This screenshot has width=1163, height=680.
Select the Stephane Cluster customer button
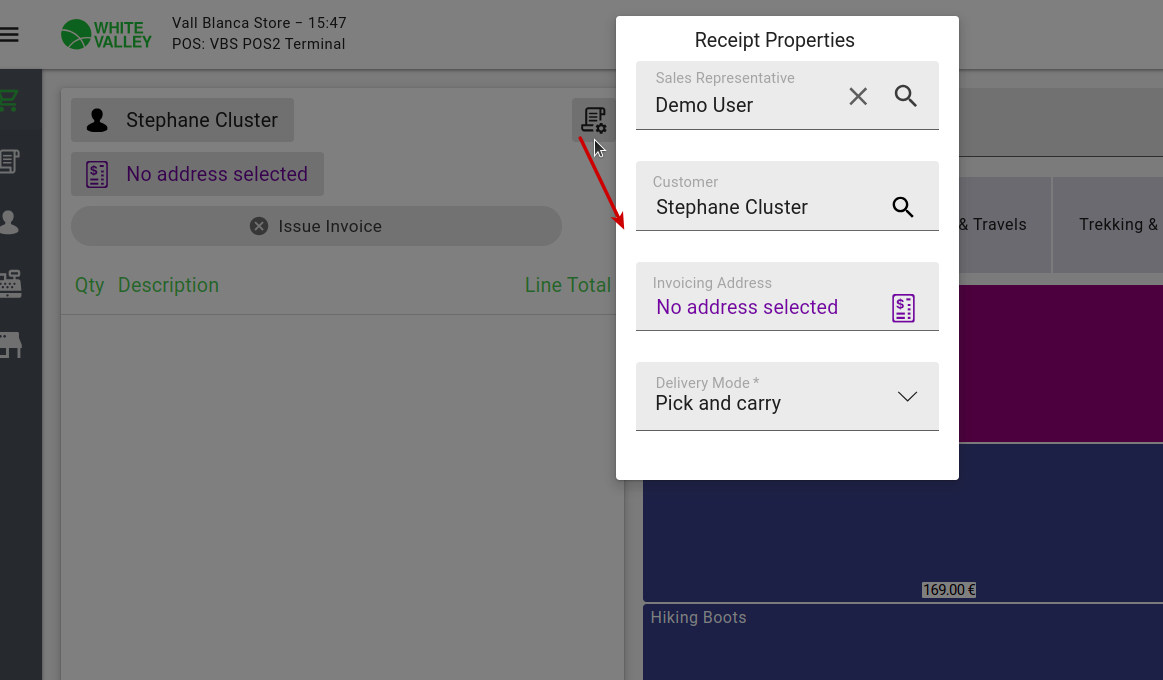[x=182, y=120]
